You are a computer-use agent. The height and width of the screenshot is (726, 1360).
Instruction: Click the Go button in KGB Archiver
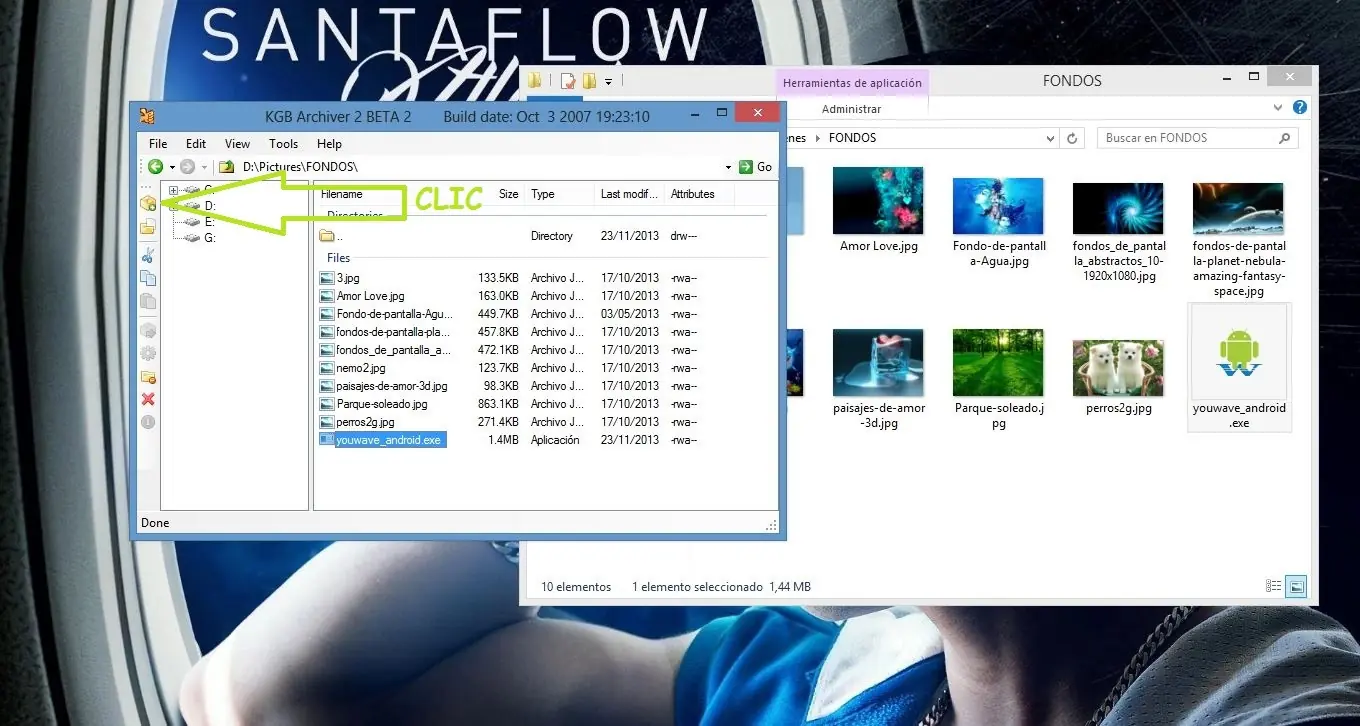[756, 167]
